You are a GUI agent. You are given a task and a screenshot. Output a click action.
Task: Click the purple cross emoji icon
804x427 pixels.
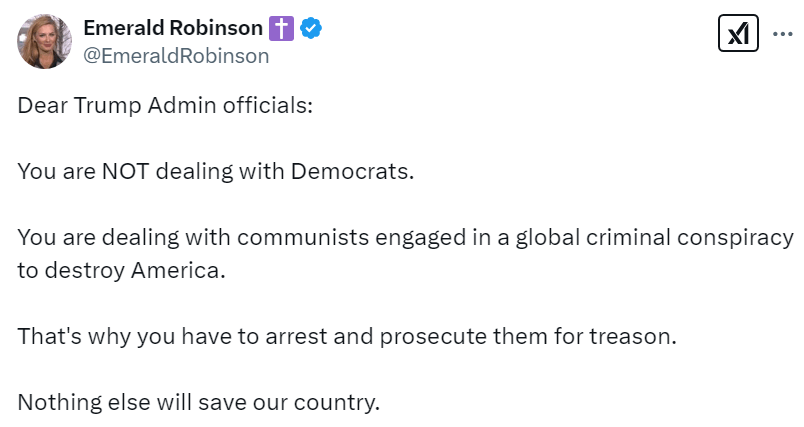[282, 29]
